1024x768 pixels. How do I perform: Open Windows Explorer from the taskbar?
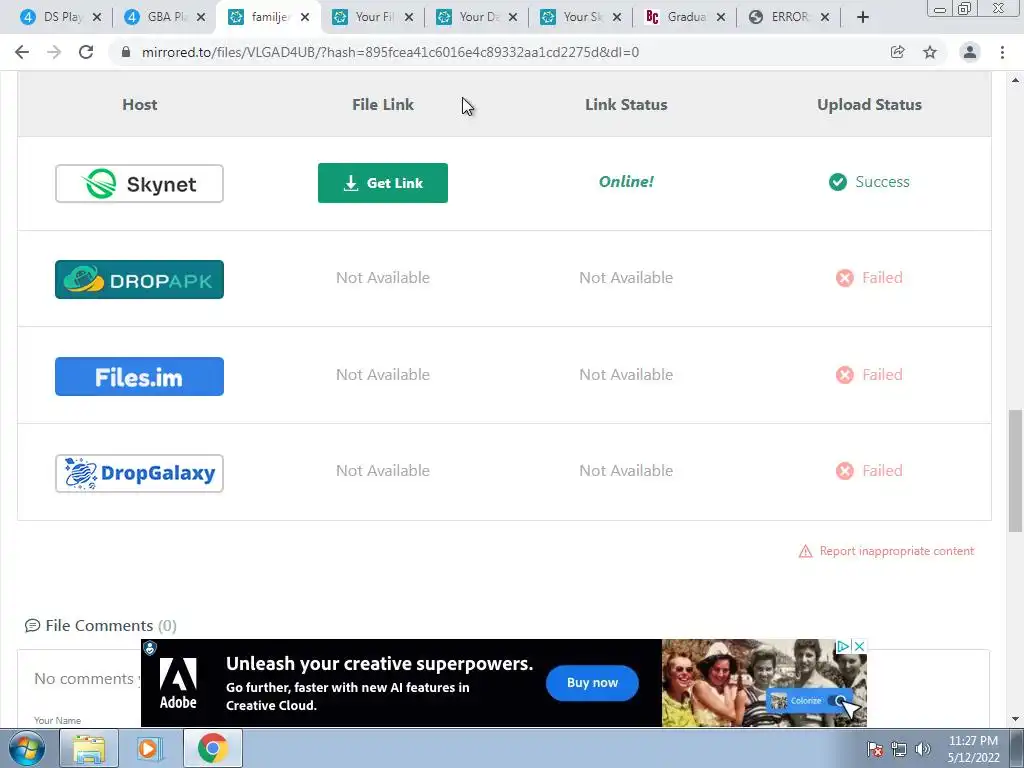89,748
